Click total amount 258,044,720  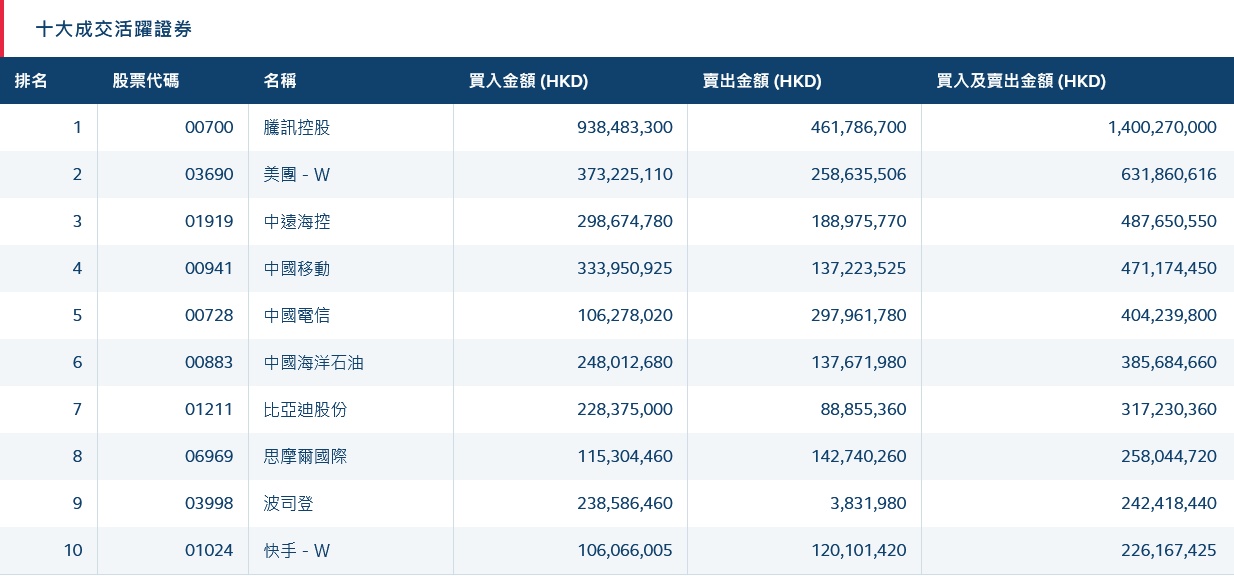(x=1169, y=456)
